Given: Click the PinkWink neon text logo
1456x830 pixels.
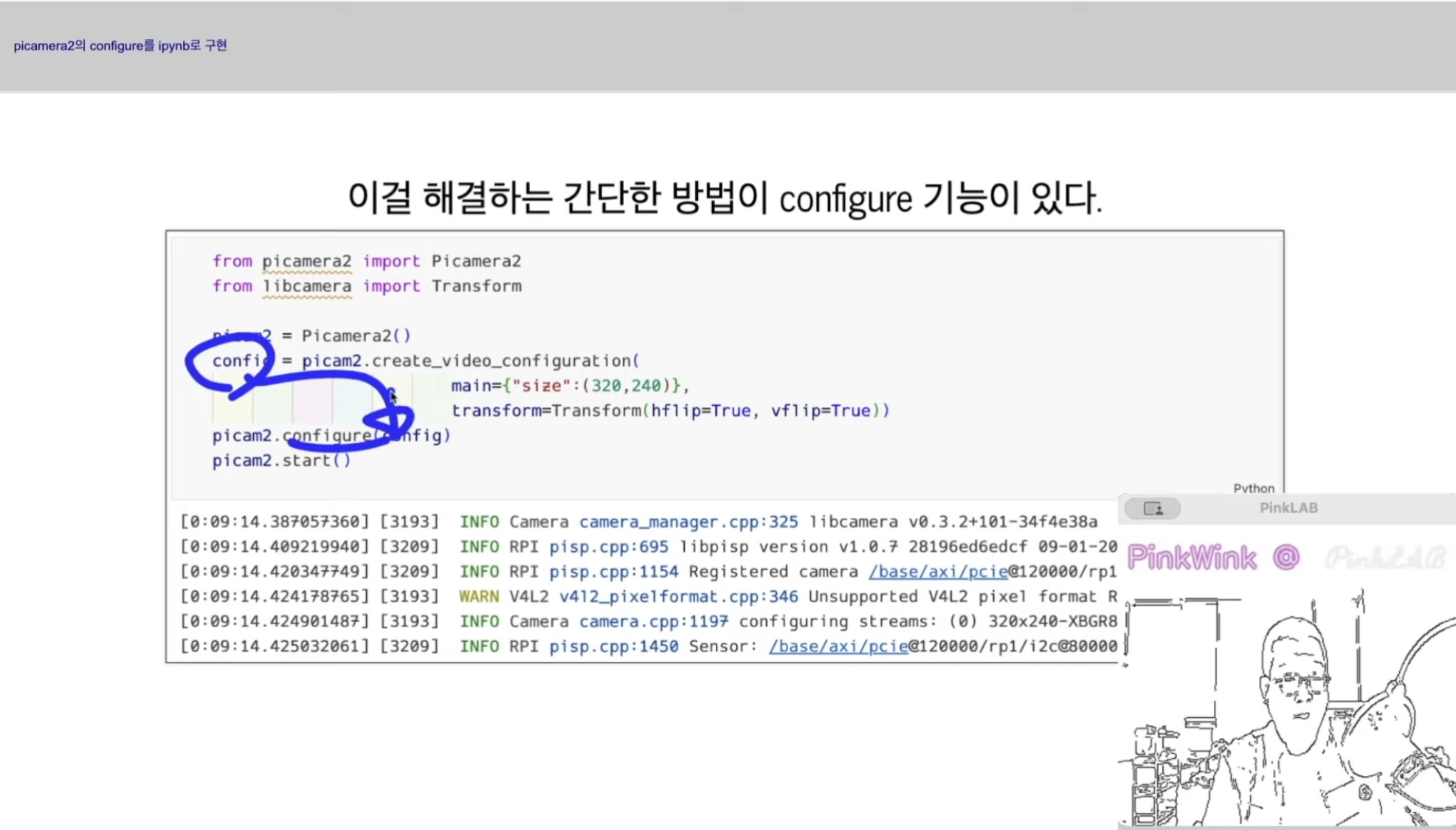Looking at the screenshot, I should (1191, 558).
